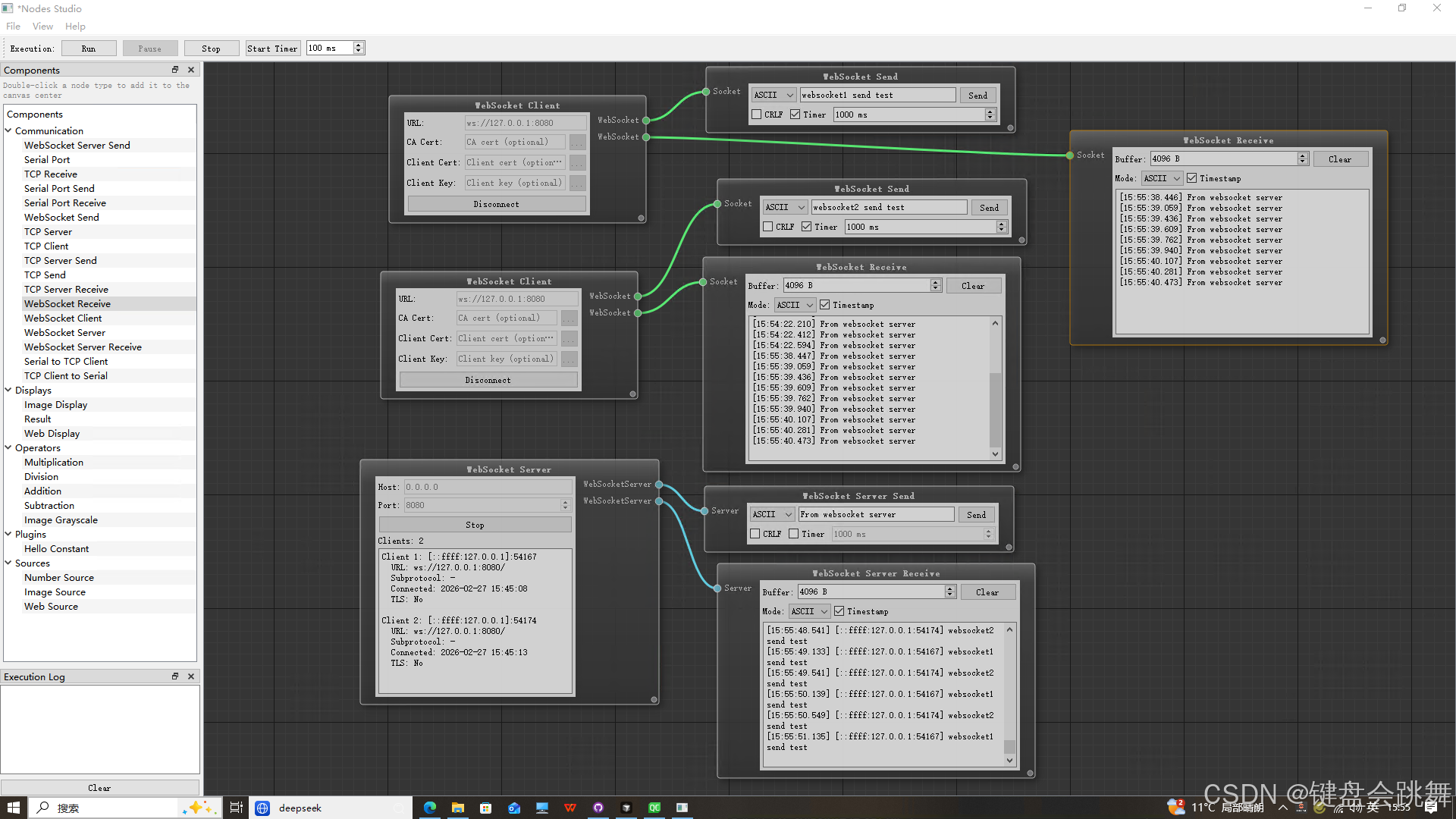
Task: Toggle Timer in websocket2 send node
Action: (x=806, y=227)
